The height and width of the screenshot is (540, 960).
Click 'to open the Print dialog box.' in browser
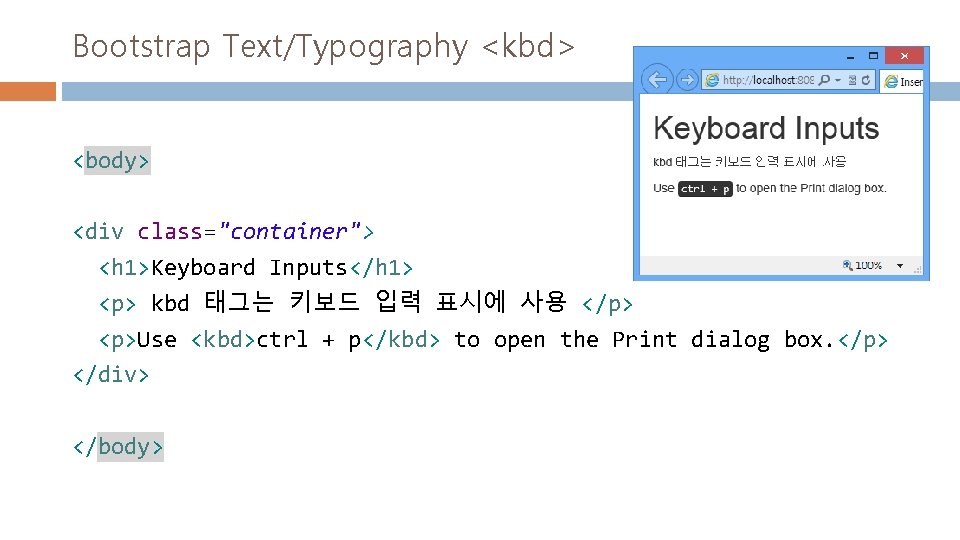[811, 188]
